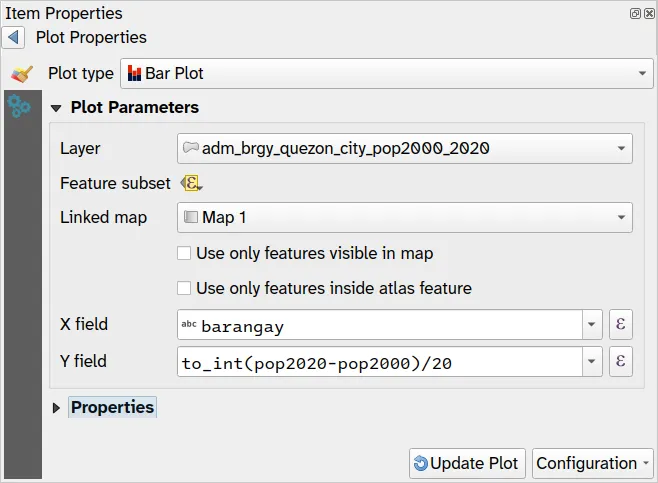Screen dimensions: 658x483
Task: Click the X field barangay input
Action: (x=380, y=324)
